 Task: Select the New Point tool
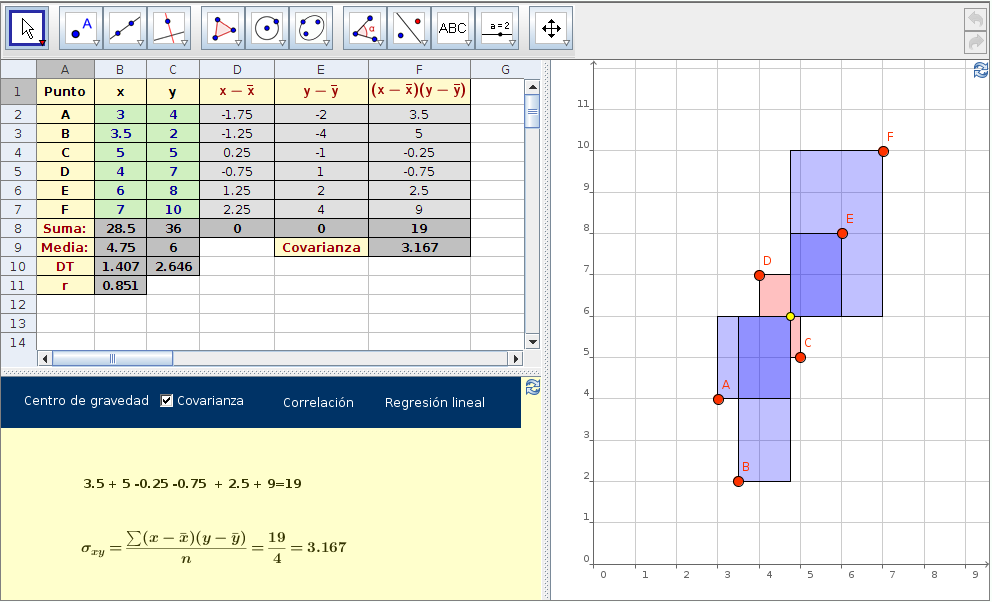pos(81,28)
